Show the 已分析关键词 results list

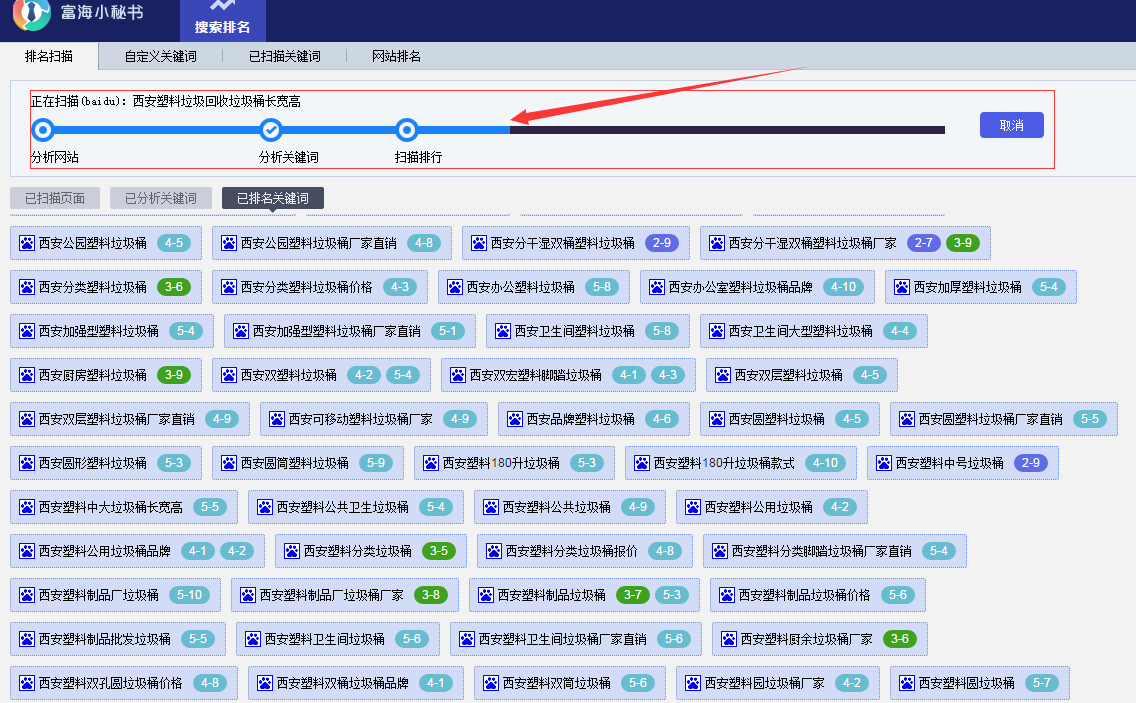pyautogui.click(x=161, y=198)
